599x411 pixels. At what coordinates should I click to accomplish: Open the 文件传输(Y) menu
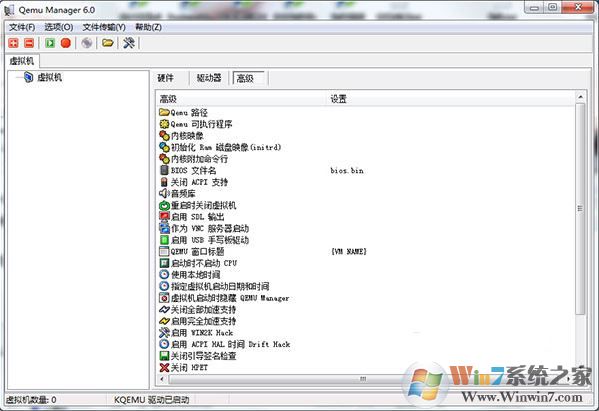[x=104, y=27]
